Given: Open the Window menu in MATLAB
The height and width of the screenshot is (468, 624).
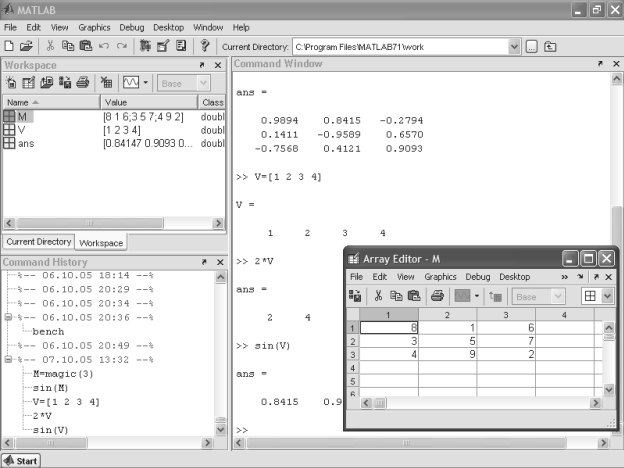Looking at the screenshot, I should (x=208, y=27).
